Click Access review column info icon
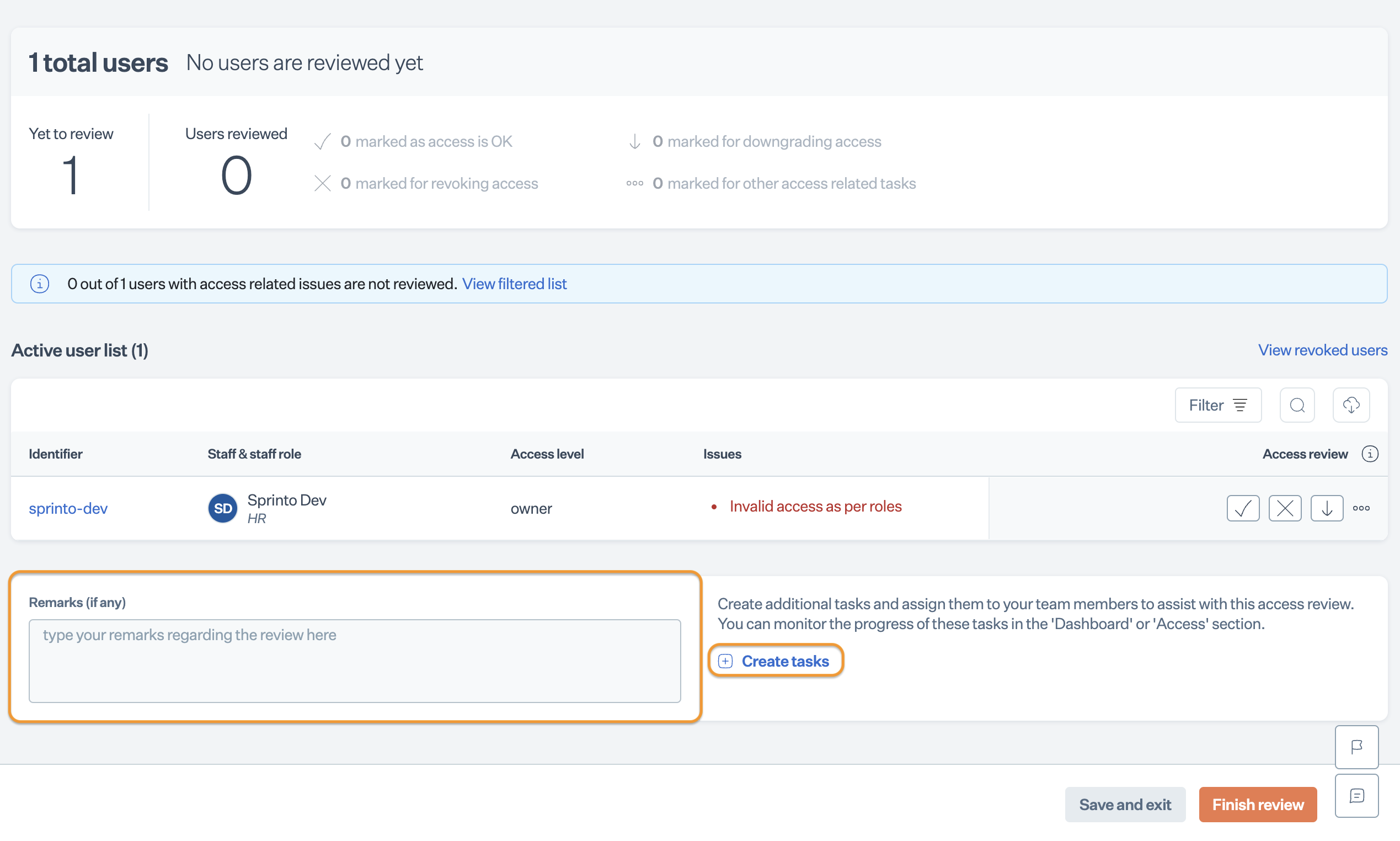The image size is (1400, 841). click(x=1370, y=454)
